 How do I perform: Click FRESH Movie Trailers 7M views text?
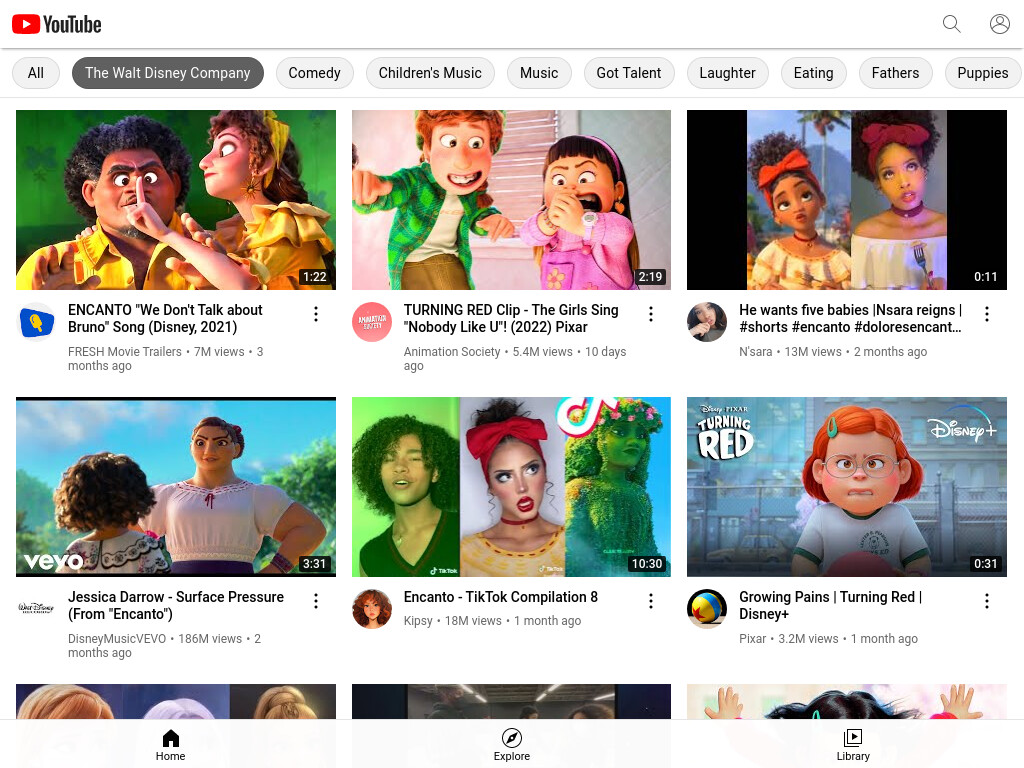165,359
